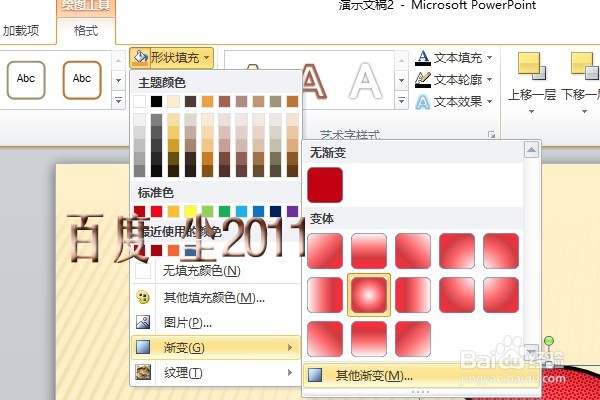Expand the shape styles gallery more button
The width and height of the screenshot is (600, 400).
(x=119, y=101)
